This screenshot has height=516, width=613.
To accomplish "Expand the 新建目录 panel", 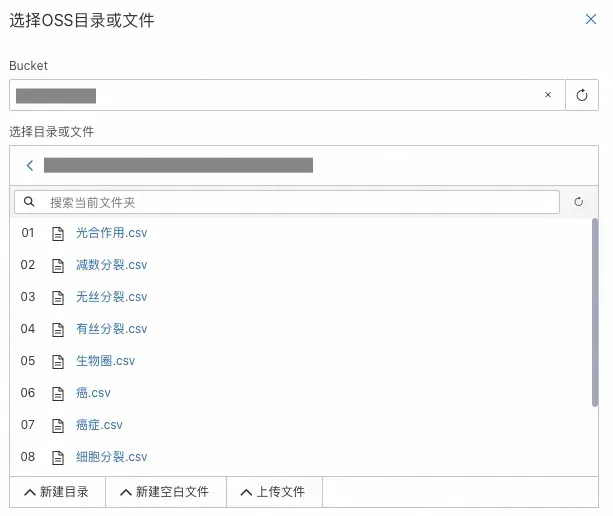I will [x=57, y=492].
